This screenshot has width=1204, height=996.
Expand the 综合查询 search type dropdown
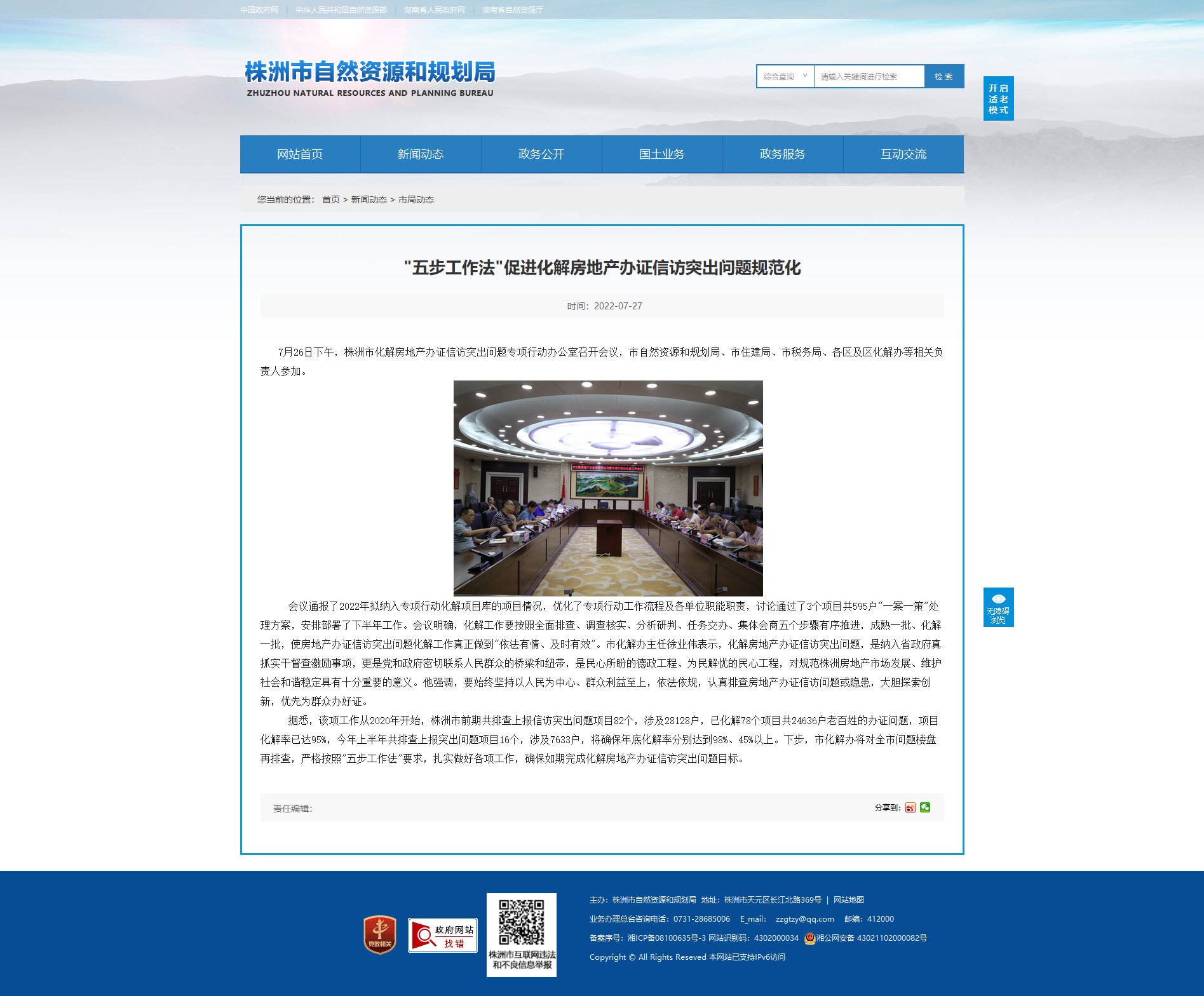tap(785, 76)
